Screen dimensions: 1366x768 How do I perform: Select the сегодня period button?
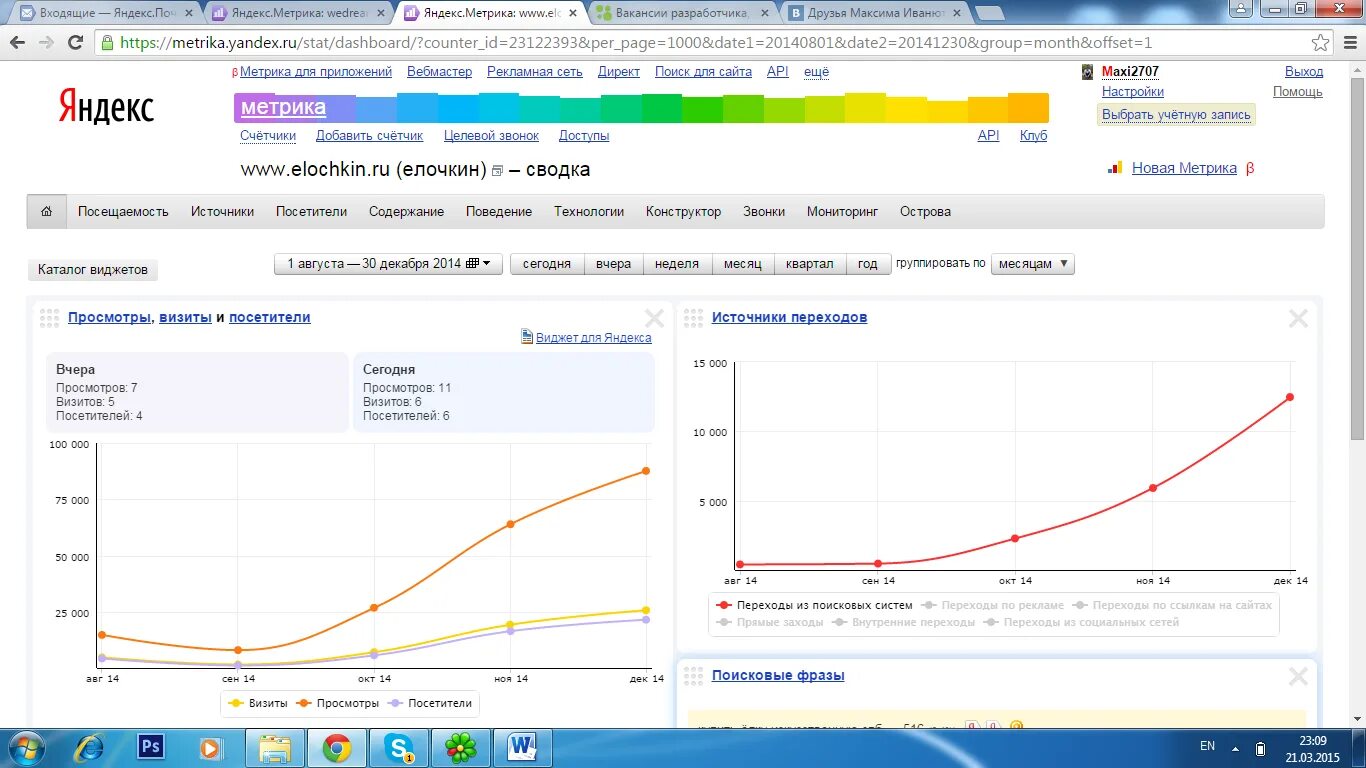[x=546, y=264]
